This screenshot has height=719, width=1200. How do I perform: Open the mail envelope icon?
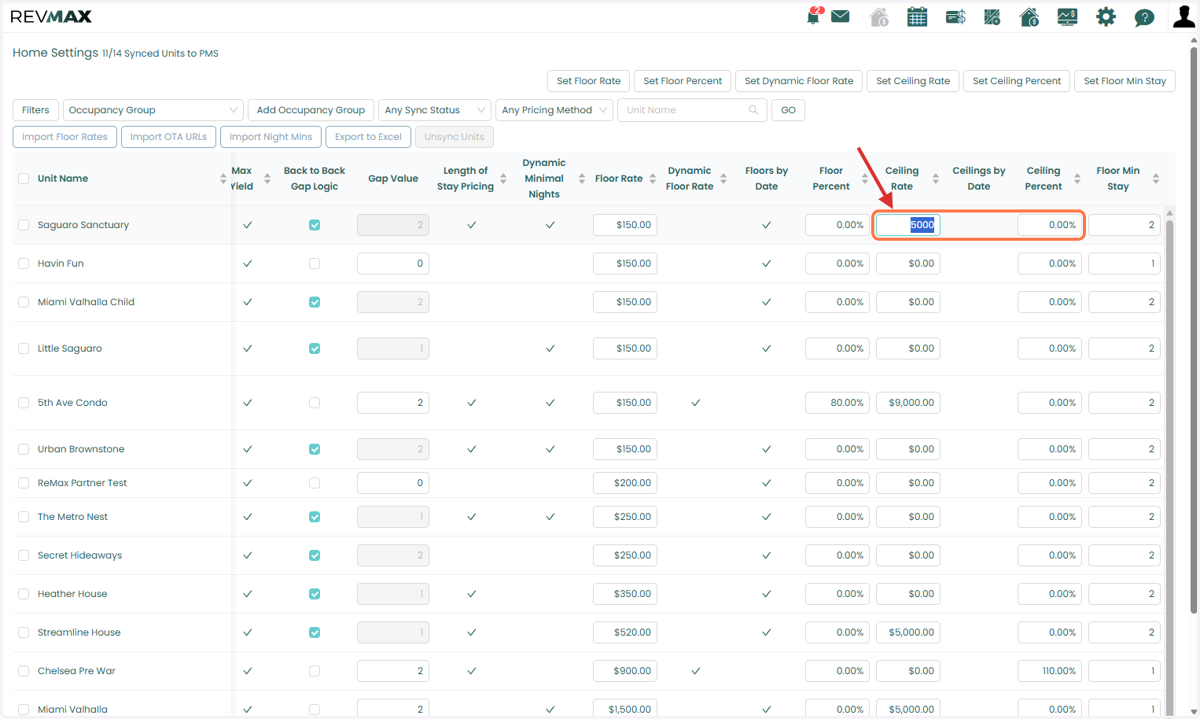pyautogui.click(x=840, y=17)
